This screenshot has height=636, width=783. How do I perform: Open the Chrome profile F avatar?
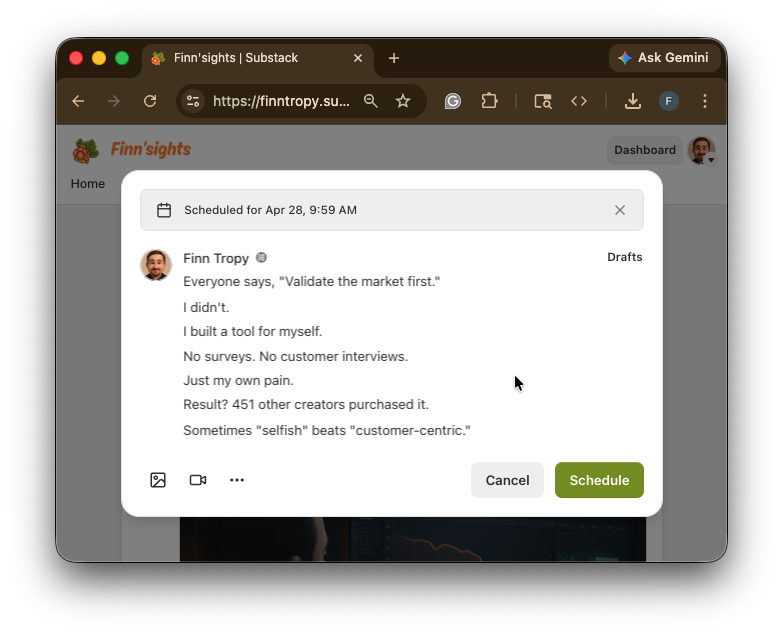coord(669,101)
